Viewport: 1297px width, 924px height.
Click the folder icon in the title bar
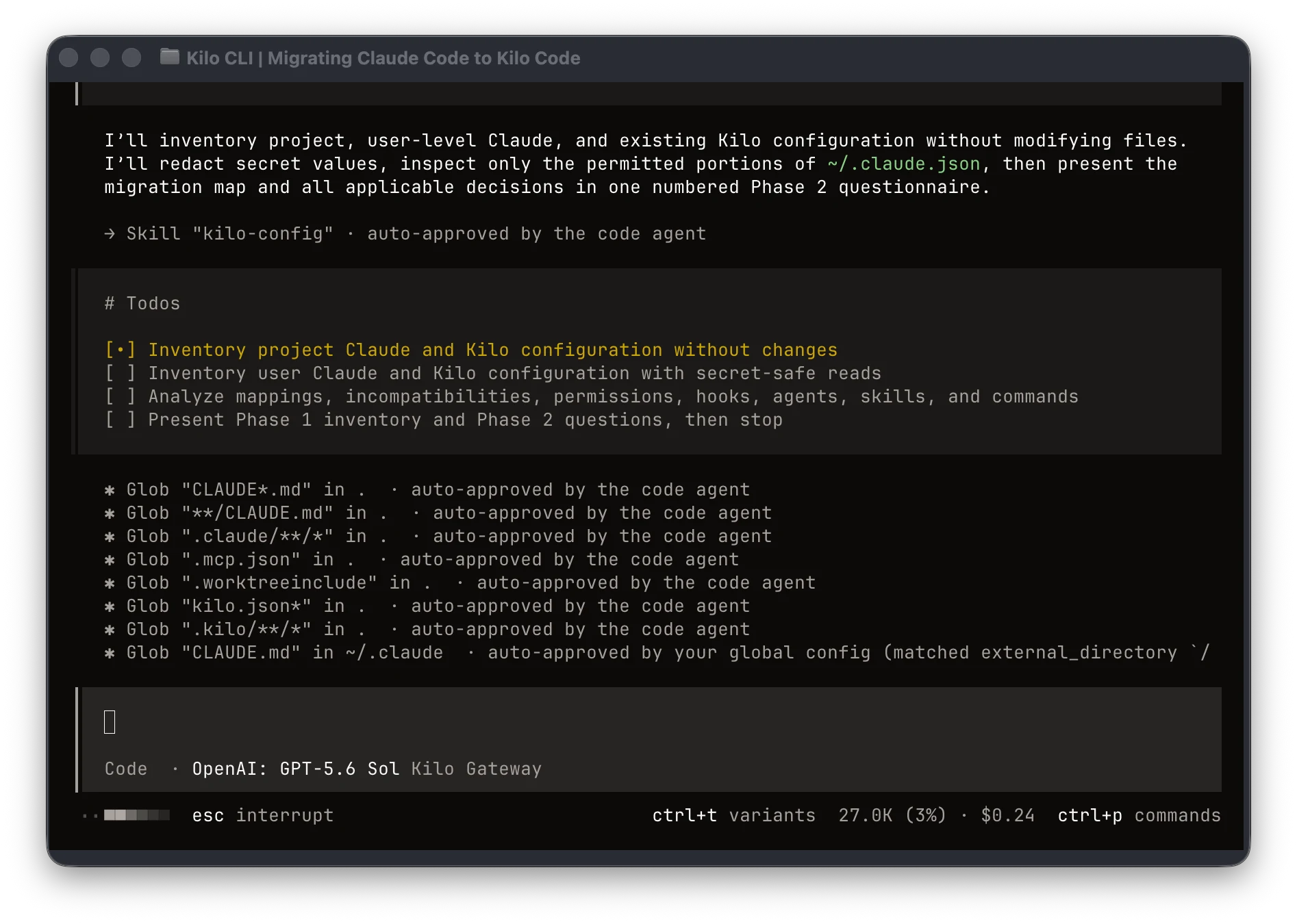169,57
